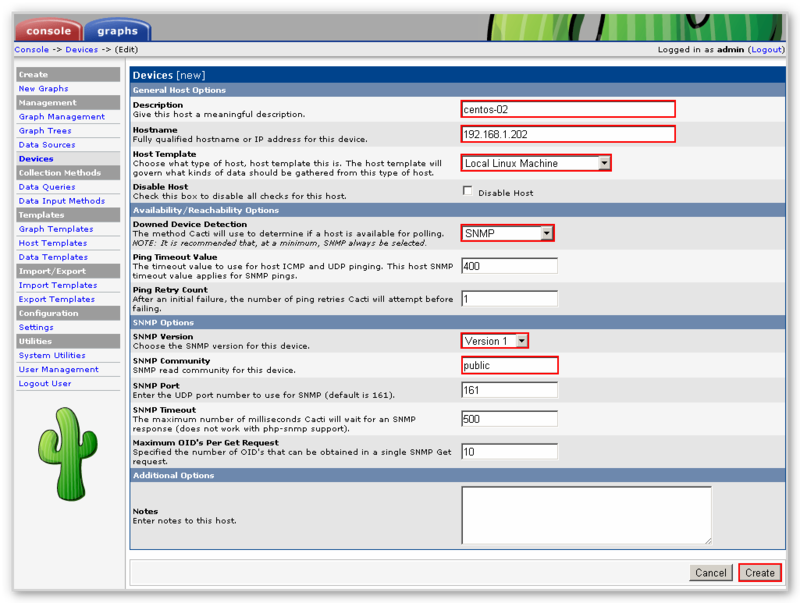Image resolution: width=800 pixels, height=603 pixels.
Task: Click the Logout link in the header
Action: click(766, 49)
